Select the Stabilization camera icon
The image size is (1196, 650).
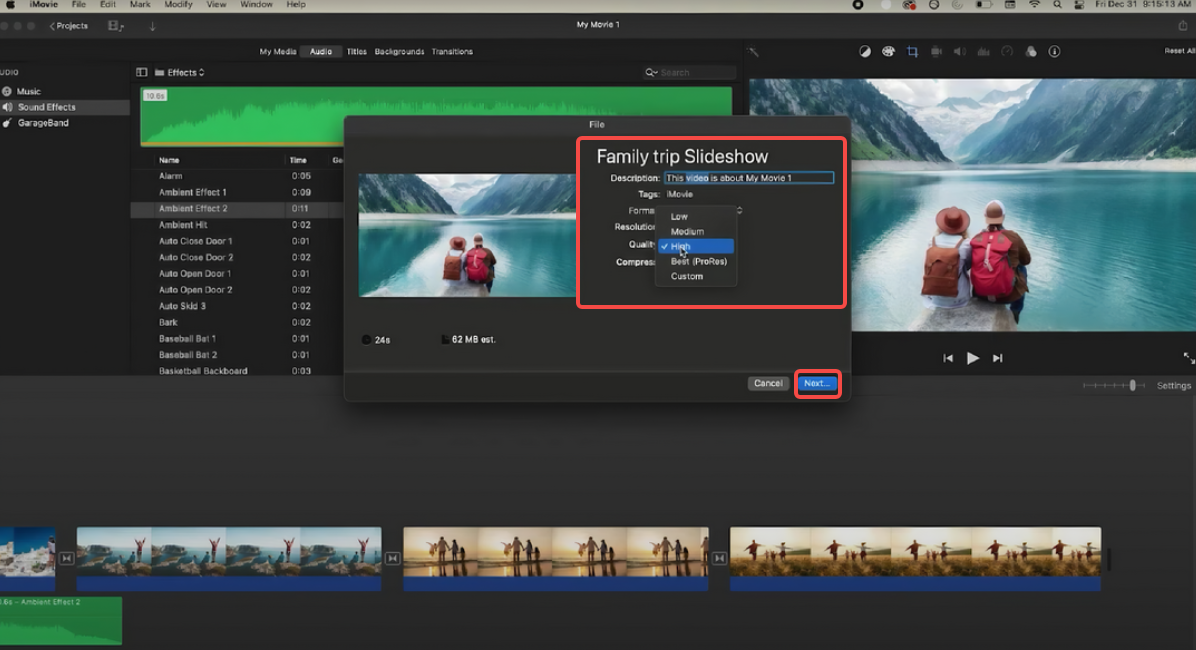(x=935, y=51)
